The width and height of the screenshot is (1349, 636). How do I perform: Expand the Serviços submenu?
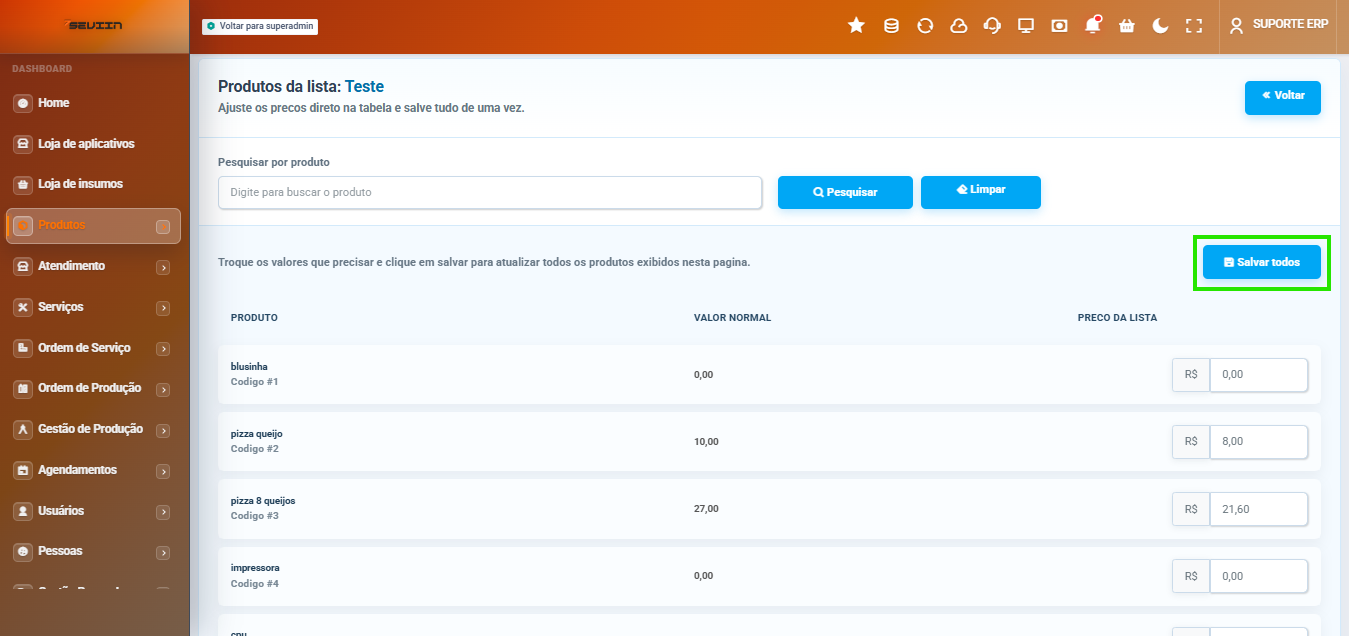163,308
